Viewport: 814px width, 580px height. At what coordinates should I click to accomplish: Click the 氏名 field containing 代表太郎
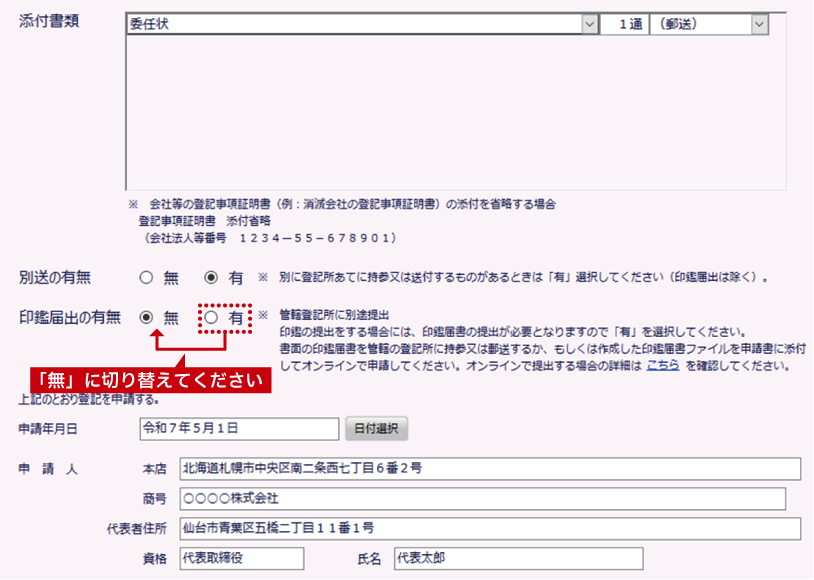click(518, 558)
